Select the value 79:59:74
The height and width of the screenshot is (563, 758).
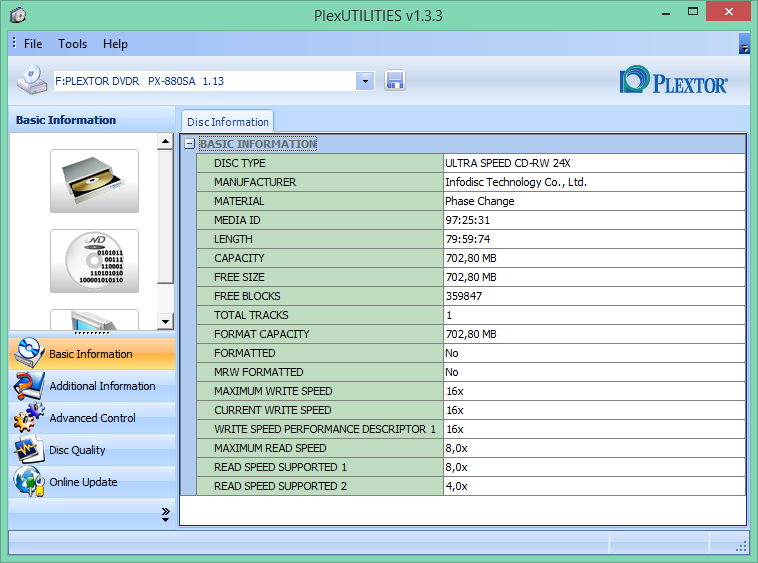click(467, 239)
